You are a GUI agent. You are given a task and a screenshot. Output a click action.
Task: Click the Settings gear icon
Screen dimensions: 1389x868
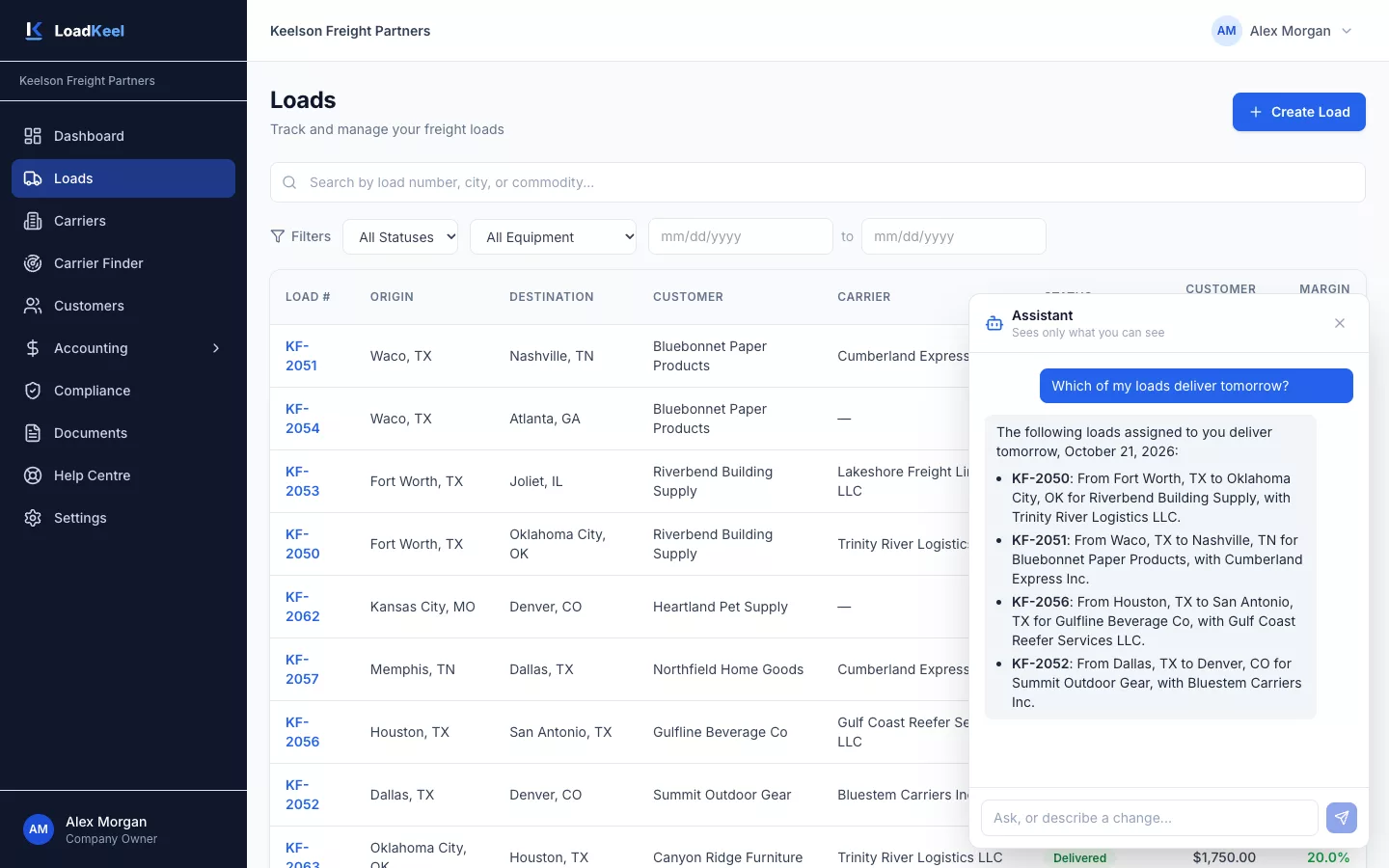(x=33, y=518)
